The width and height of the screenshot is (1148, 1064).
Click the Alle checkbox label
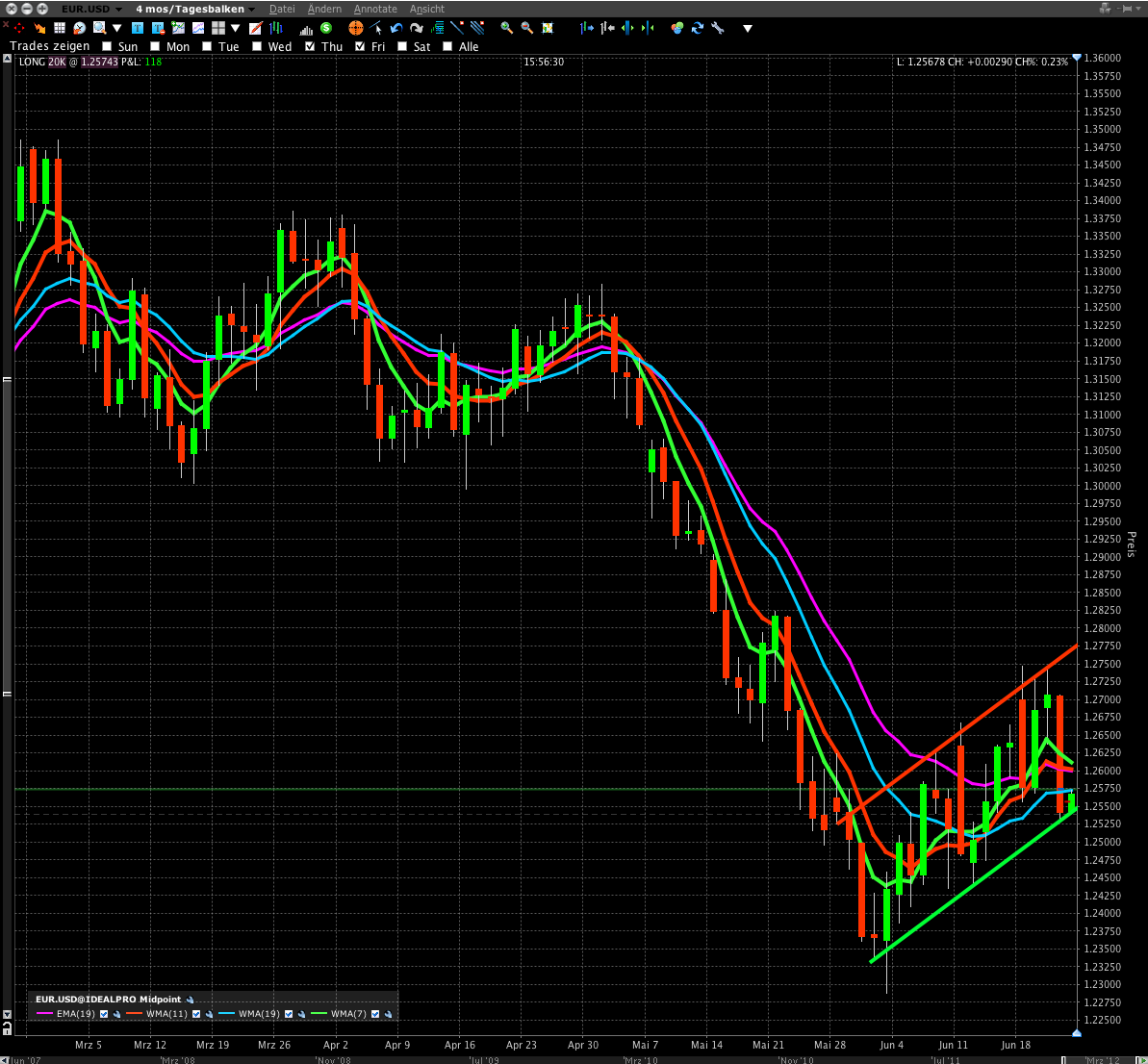tap(469, 45)
